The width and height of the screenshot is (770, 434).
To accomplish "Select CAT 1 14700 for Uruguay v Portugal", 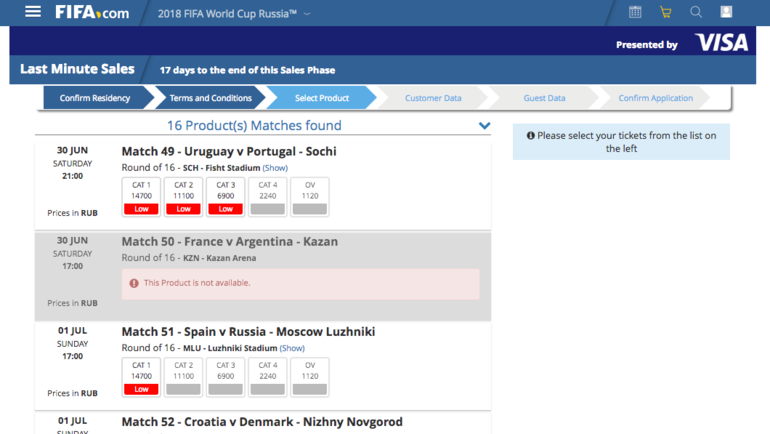I will click(141, 197).
